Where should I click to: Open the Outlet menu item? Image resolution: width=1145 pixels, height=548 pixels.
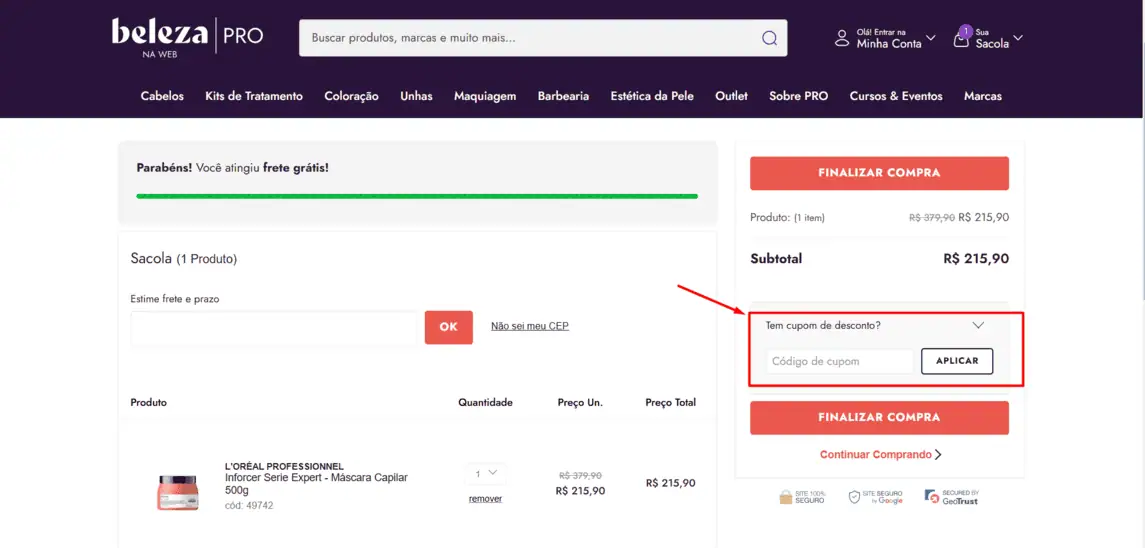[x=731, y=96]
